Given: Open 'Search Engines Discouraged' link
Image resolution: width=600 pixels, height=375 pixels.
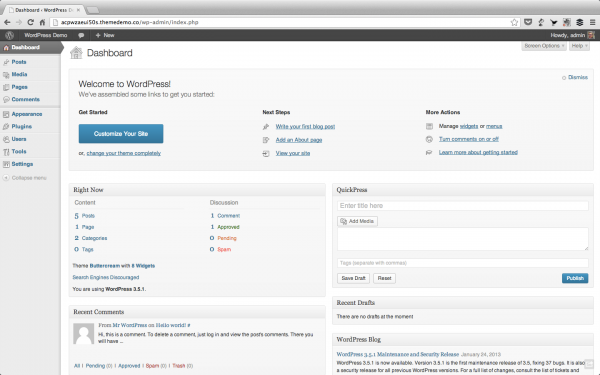Looking at the screenshot, I should (x=106, y=277).
